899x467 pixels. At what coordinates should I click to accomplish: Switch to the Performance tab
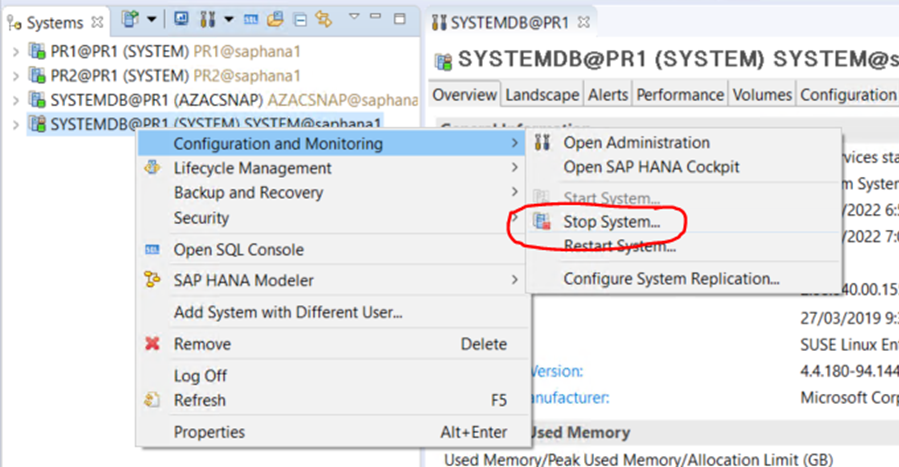680,95
